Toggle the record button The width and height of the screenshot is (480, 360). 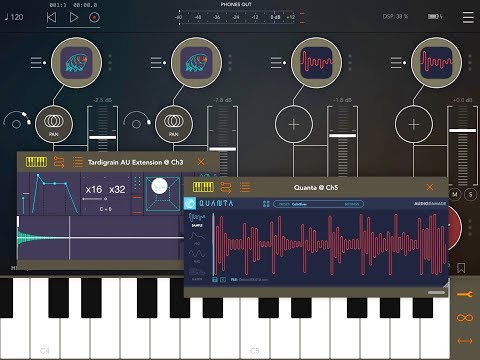coord(94,17)
